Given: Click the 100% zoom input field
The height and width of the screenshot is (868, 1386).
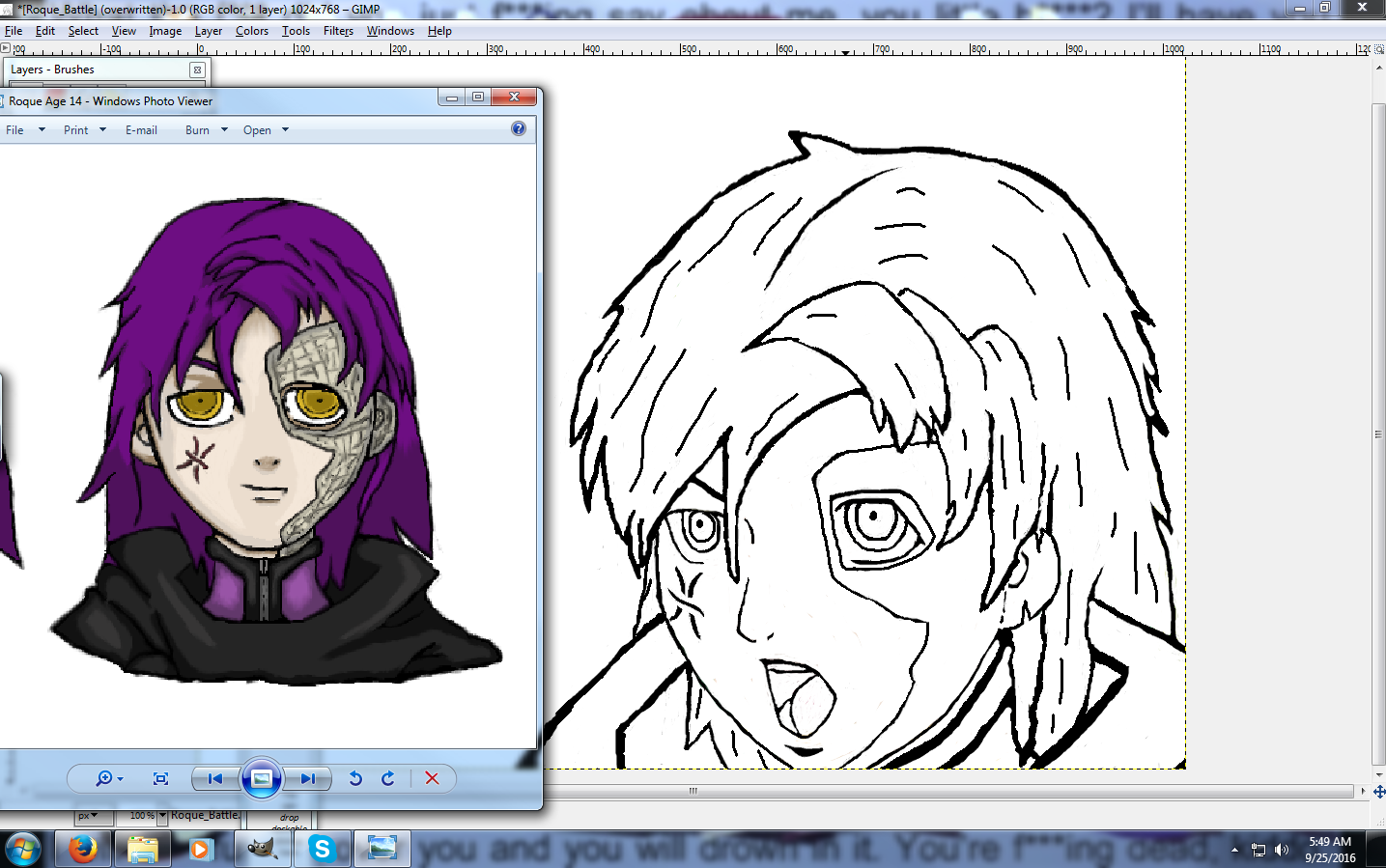Looking at the screenshot, I should [x=142, y=816].
